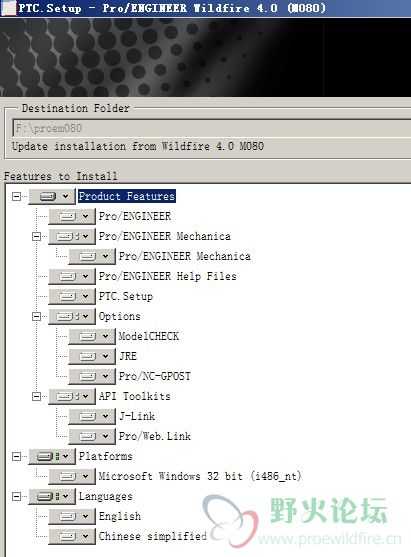Select the Product Features tree label
This screenshot has height=557, width=411.
point(127,196)
